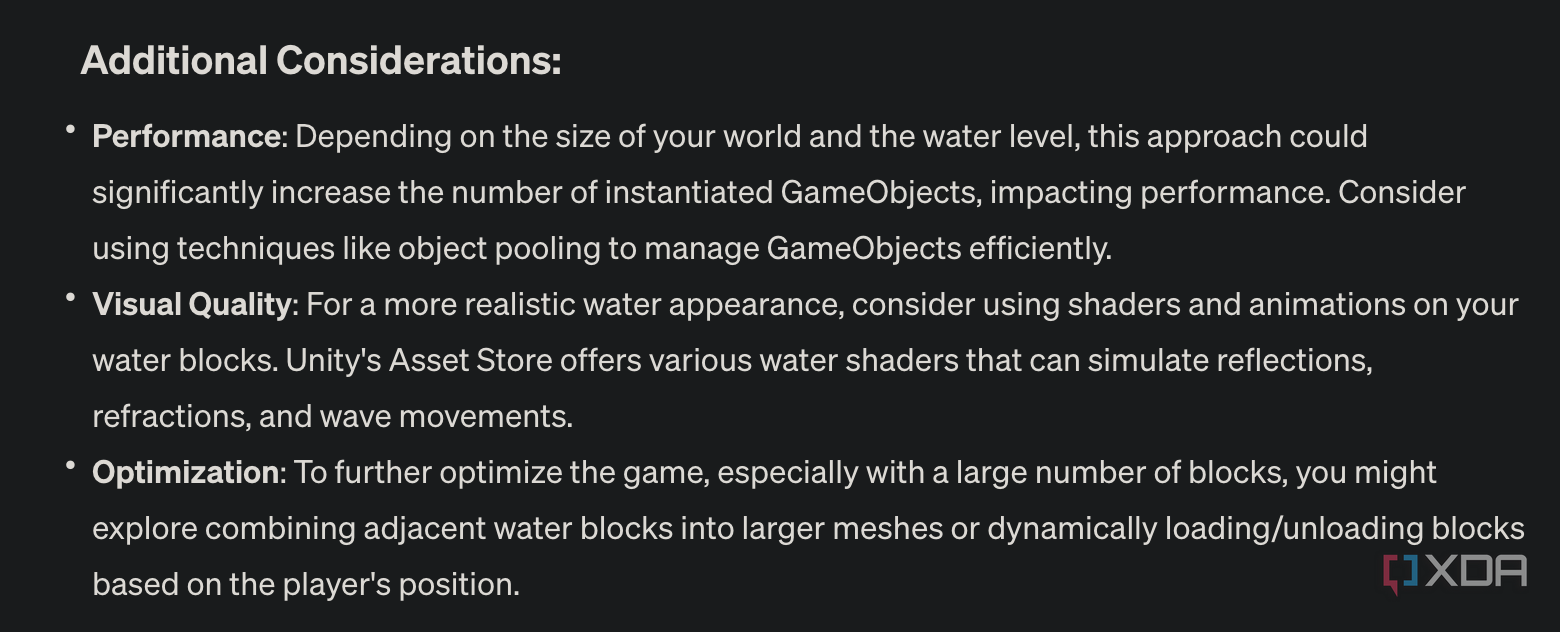This screenshot has height=632, width=1560.
Task: Click the bold Optimization label
Action: tap(186, 472)
